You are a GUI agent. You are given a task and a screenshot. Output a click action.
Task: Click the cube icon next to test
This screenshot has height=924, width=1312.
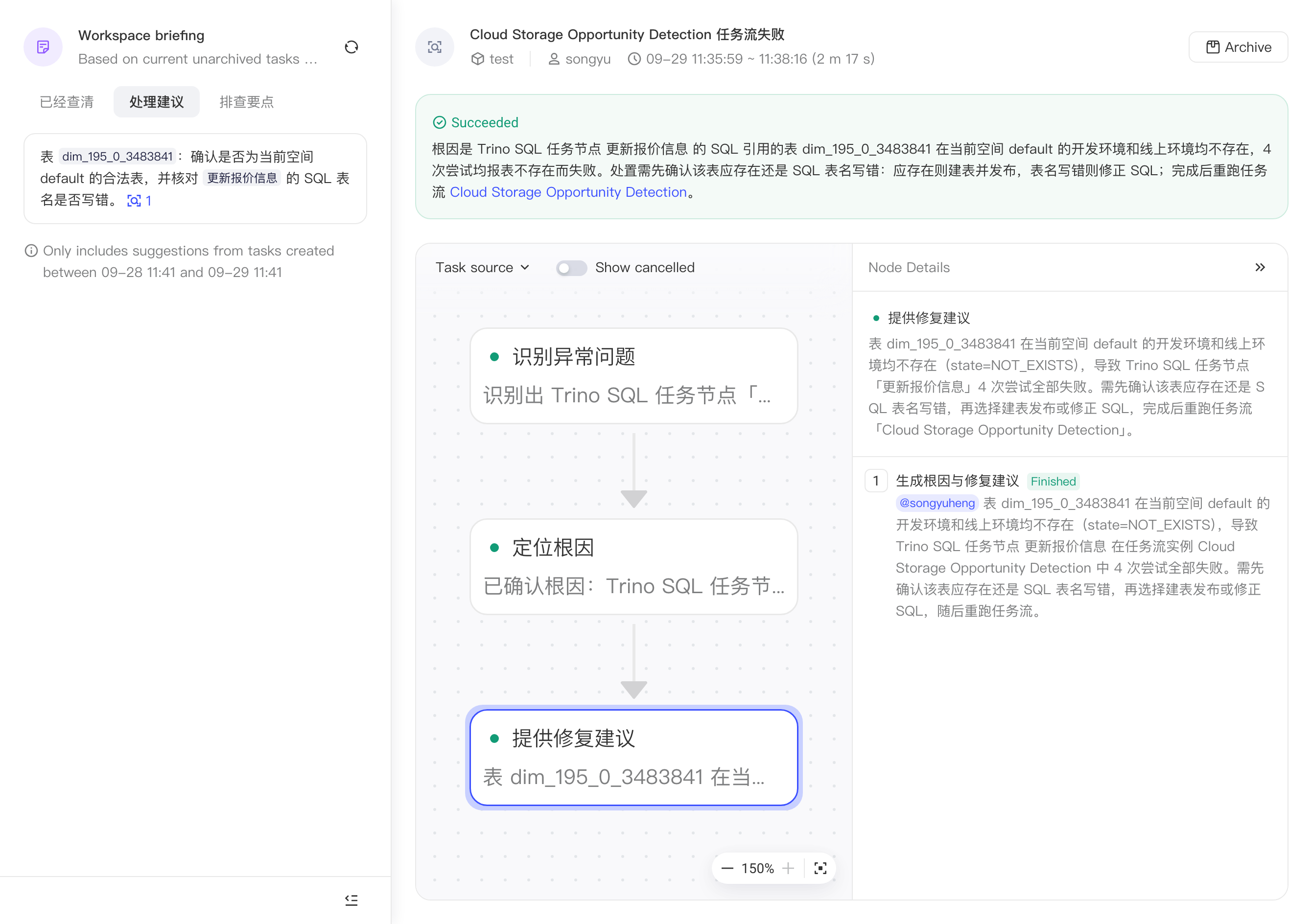click(x=478, y=59)
